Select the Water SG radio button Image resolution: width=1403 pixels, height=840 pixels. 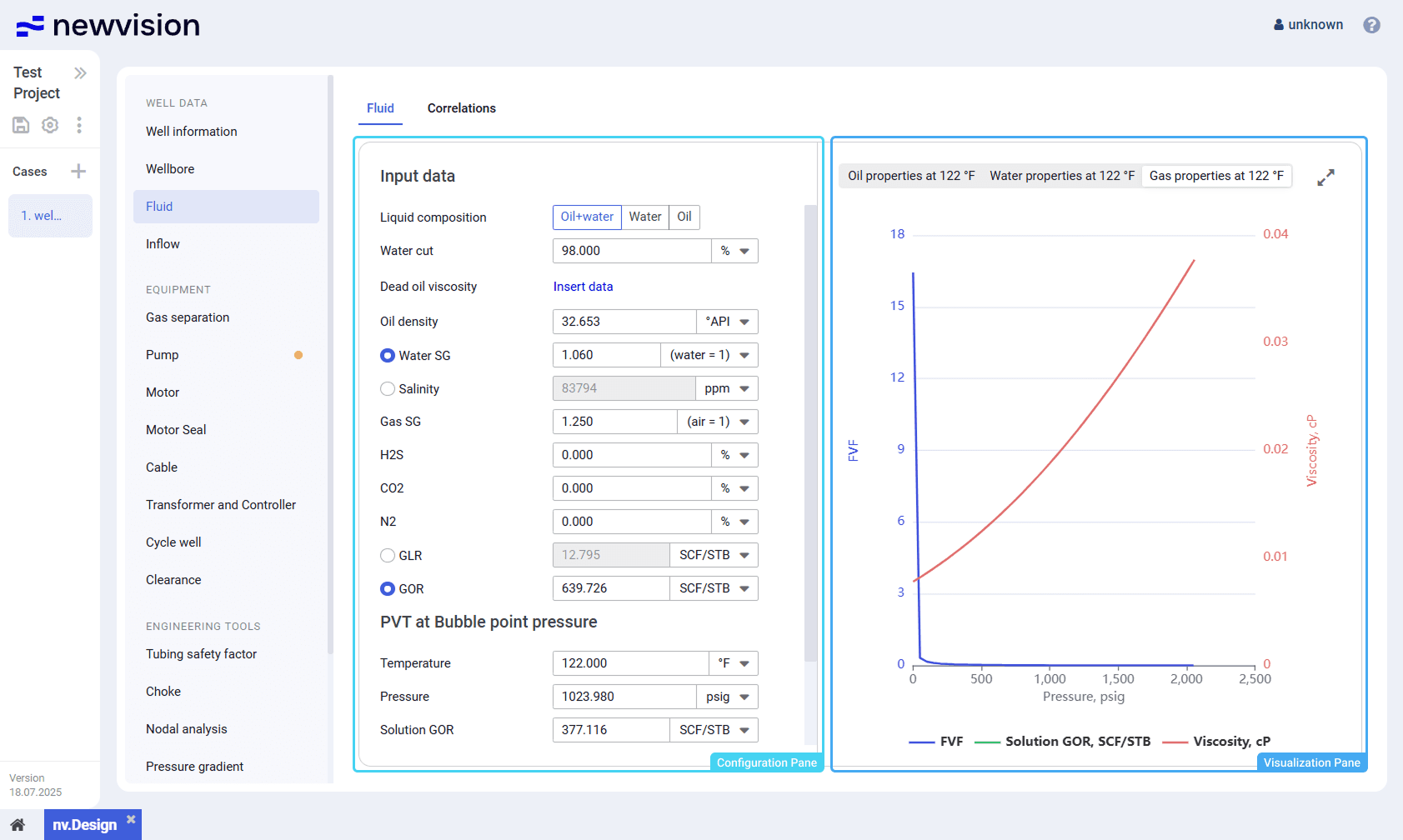tap(388, 356)
